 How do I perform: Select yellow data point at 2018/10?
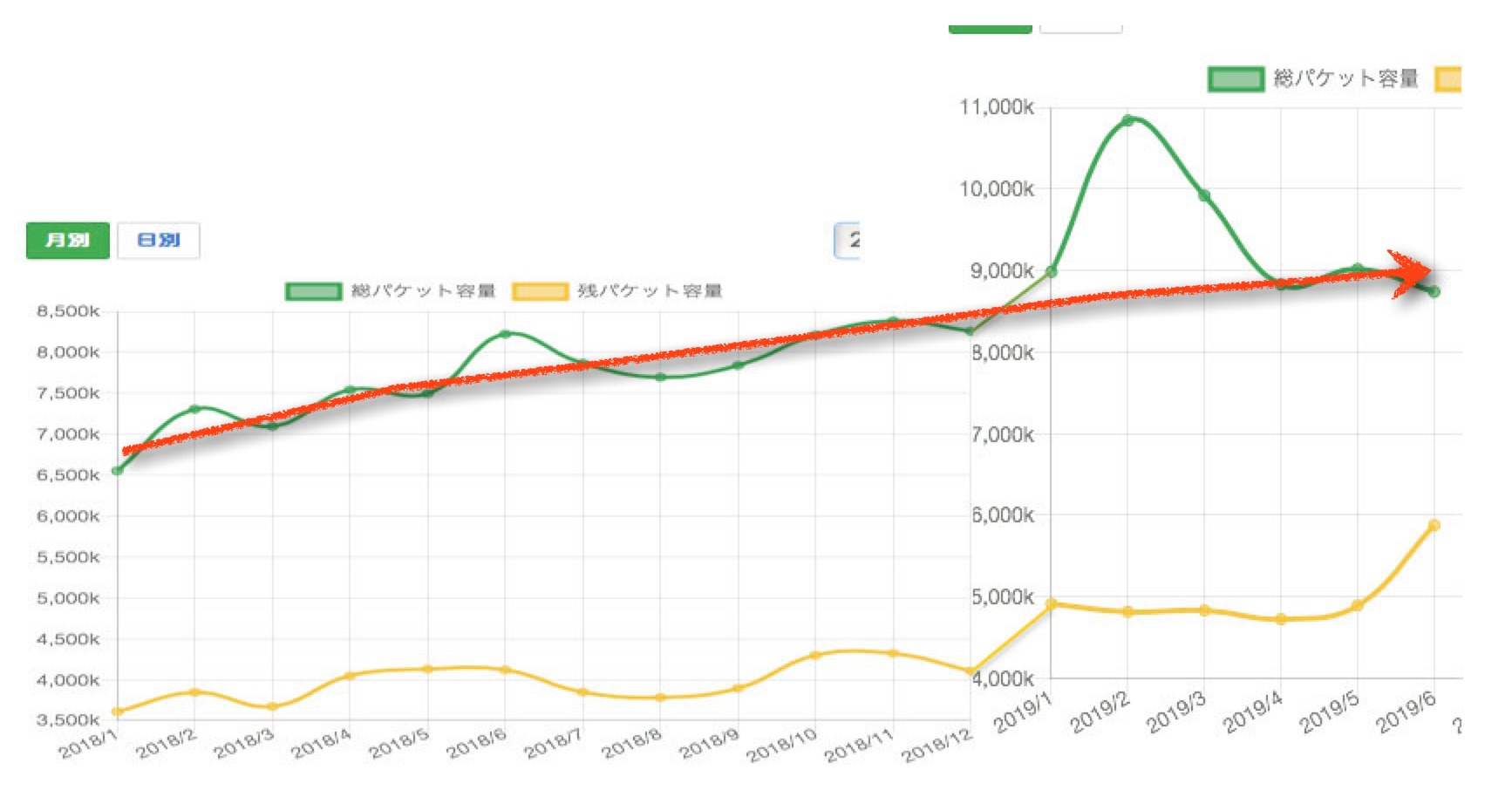coord(815,655)
